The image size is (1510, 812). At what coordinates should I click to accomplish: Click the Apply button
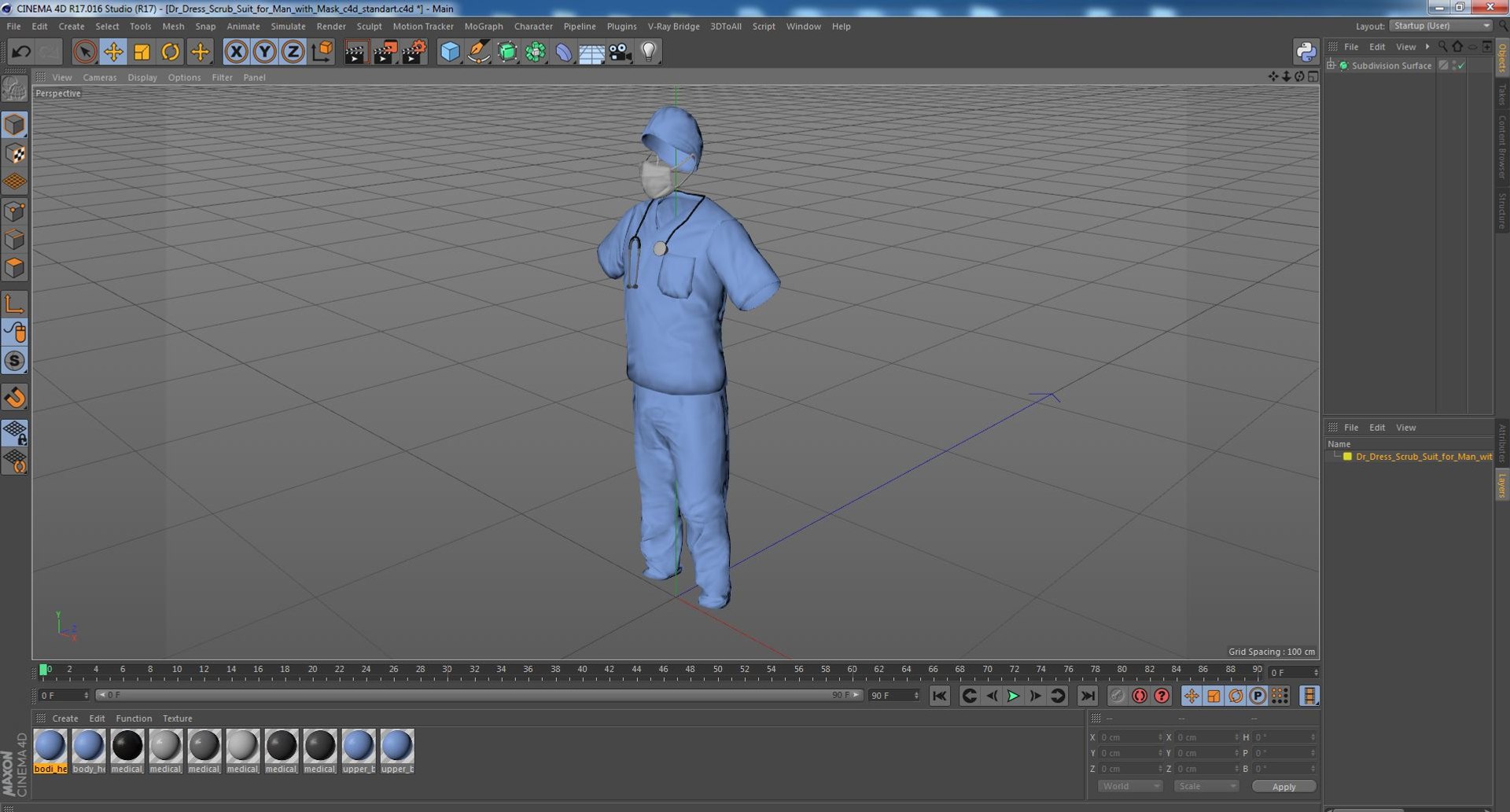(x=1283, y=786)
